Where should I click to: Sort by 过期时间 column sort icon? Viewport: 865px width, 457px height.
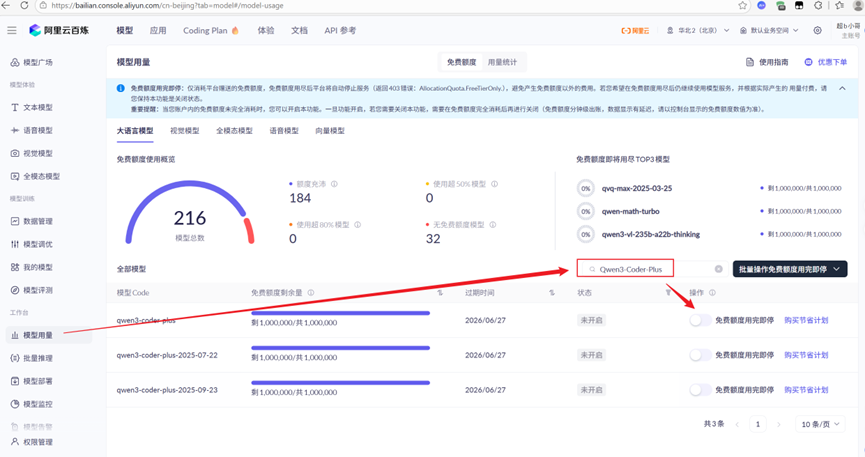552,293
